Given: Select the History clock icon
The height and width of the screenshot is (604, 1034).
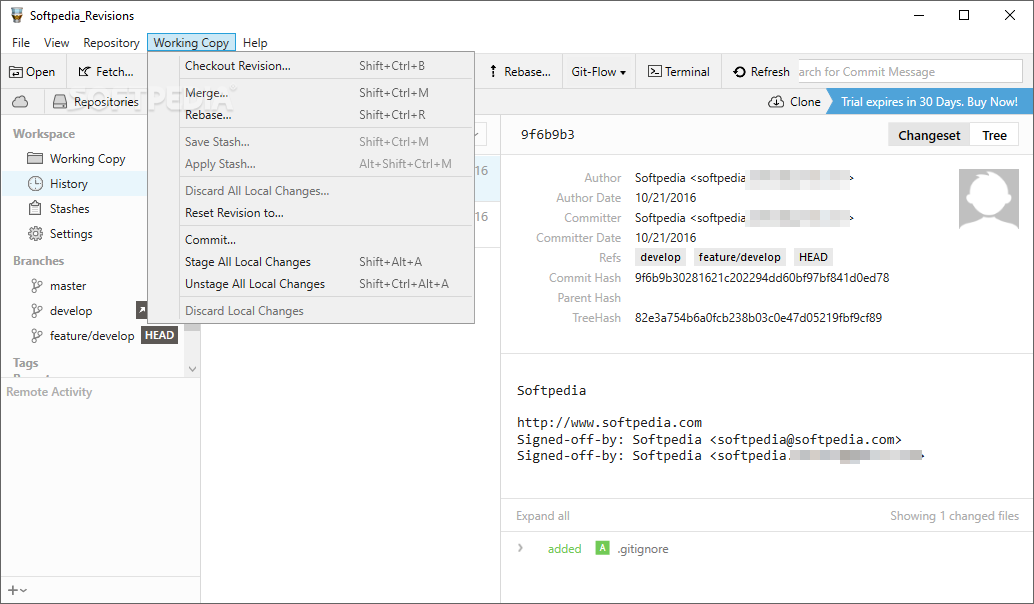Looking at the screenshot, I should click(35, 183).
